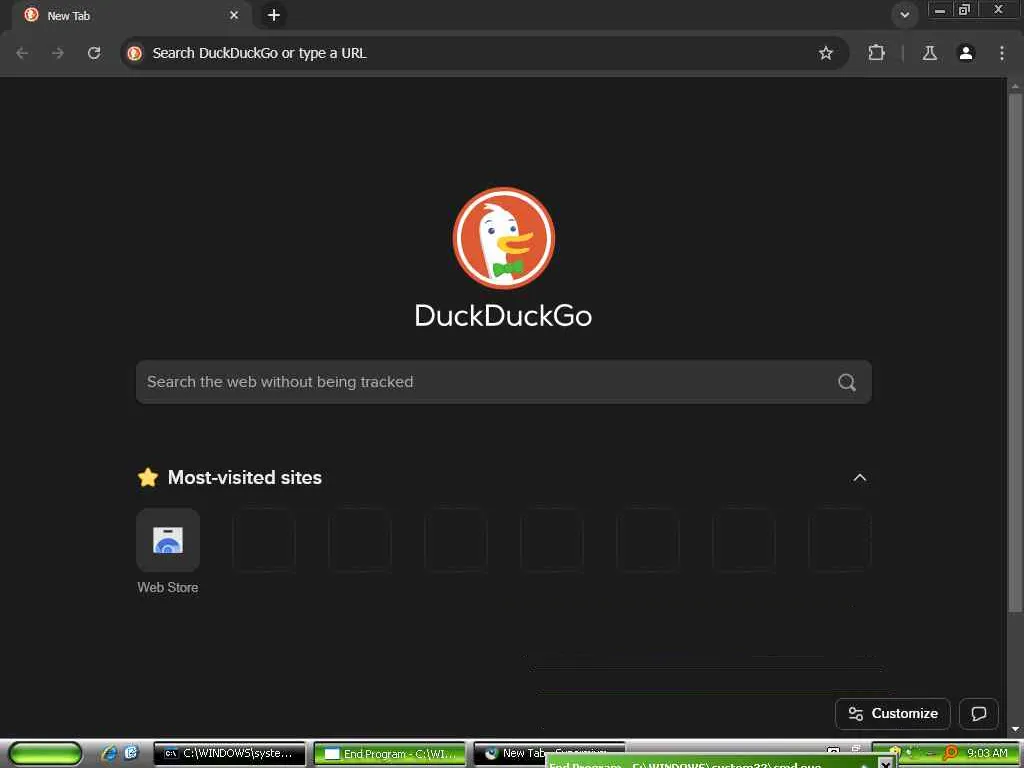Add a new tab with the plus button
This screenshot has width=1024, height=768.
[x=274, y=15]
